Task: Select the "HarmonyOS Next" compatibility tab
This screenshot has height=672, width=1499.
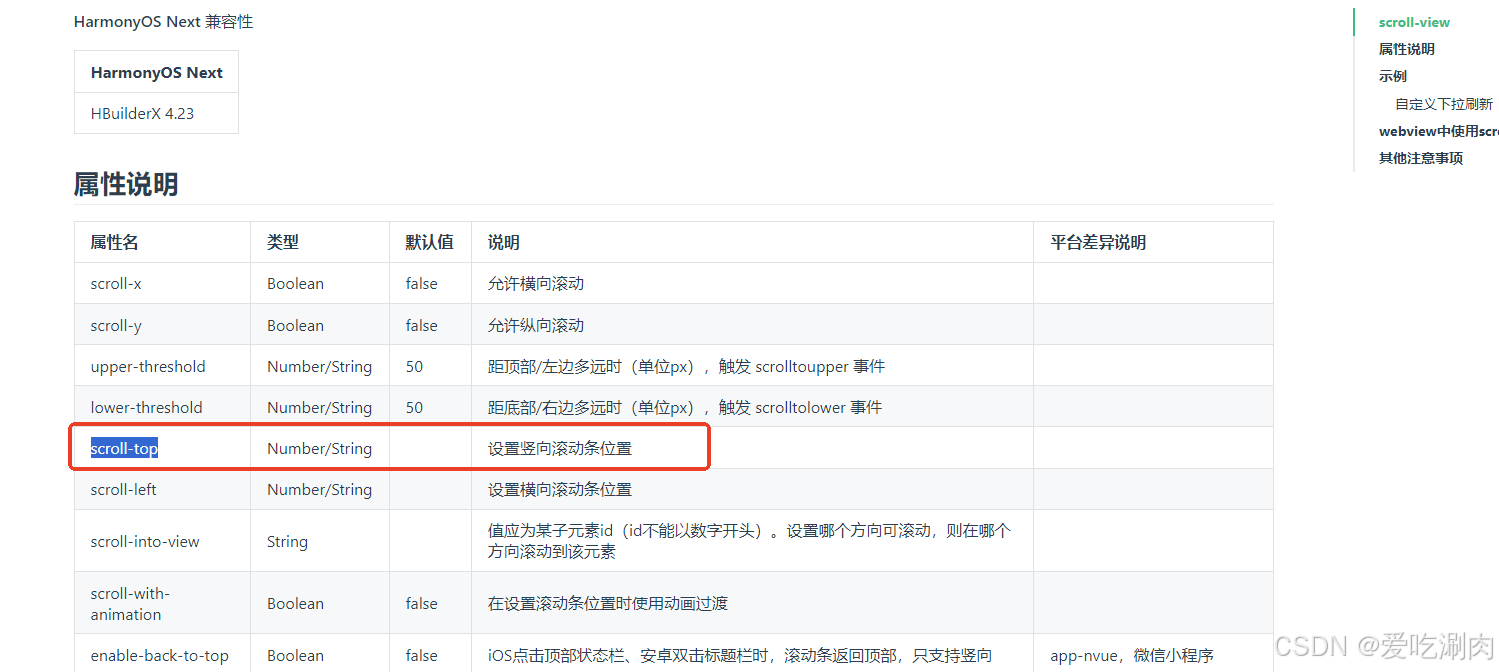Action: pos(156,71)
